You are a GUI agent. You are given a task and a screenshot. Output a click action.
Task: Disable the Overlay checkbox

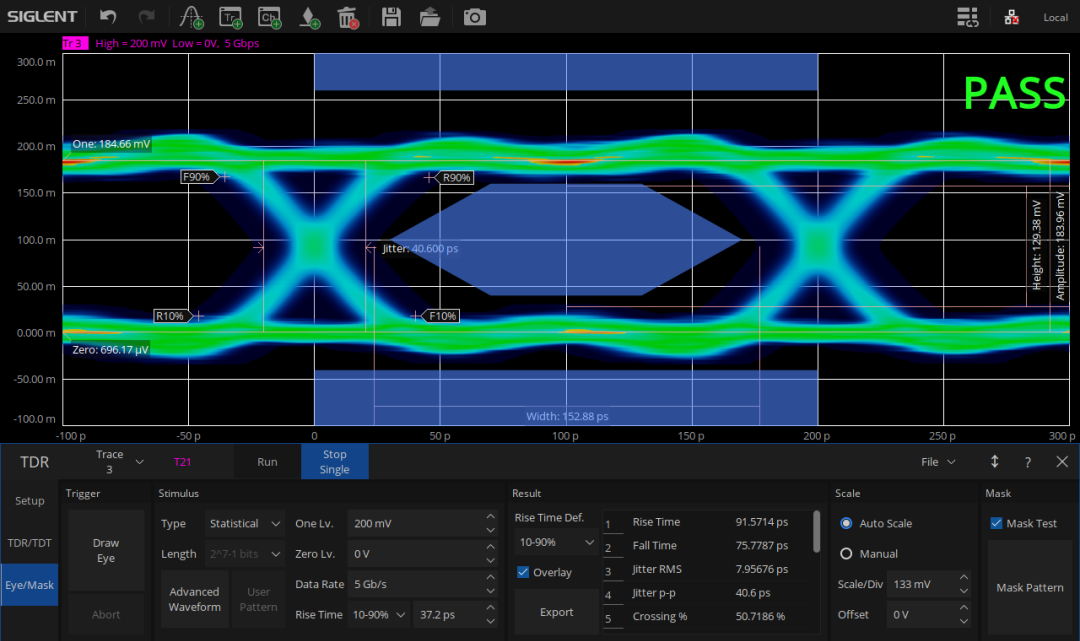523,572
